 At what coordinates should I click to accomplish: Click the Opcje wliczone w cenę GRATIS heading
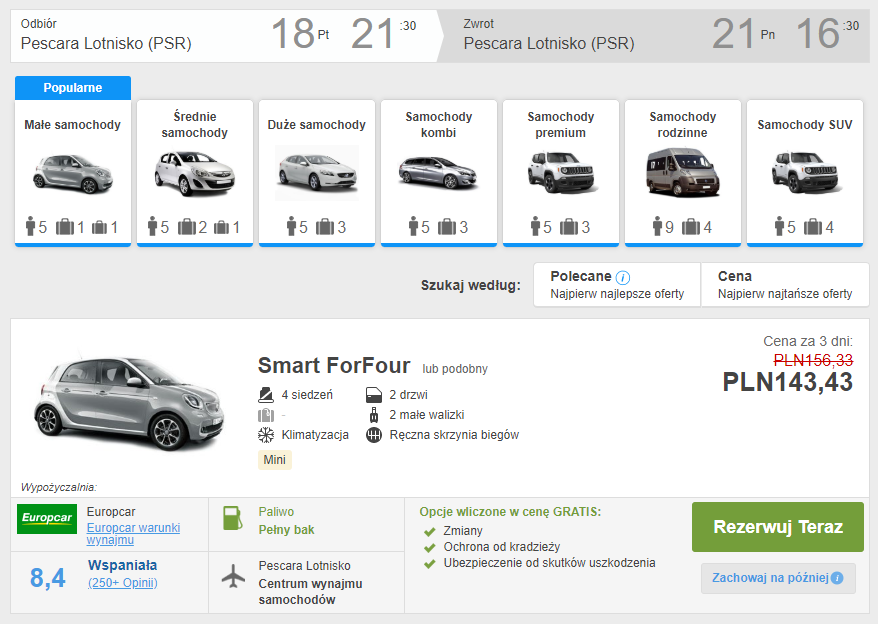click(x=510, y=512)
